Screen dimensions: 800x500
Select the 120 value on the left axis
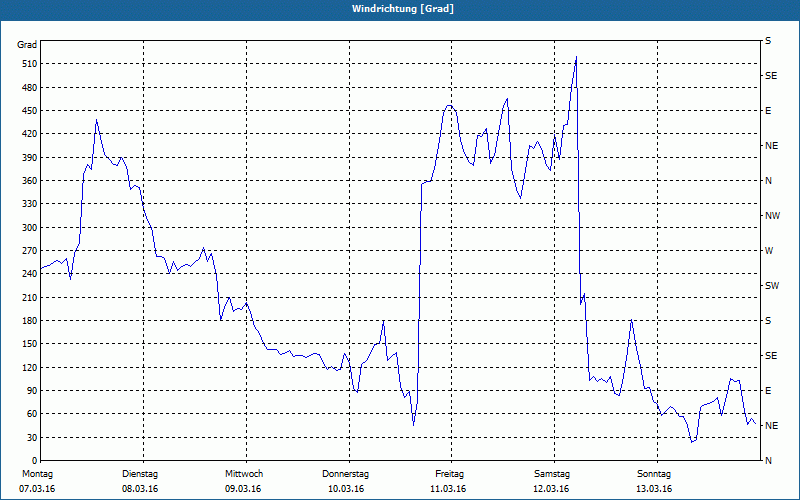pyautogui.click(x=30, y=367)
